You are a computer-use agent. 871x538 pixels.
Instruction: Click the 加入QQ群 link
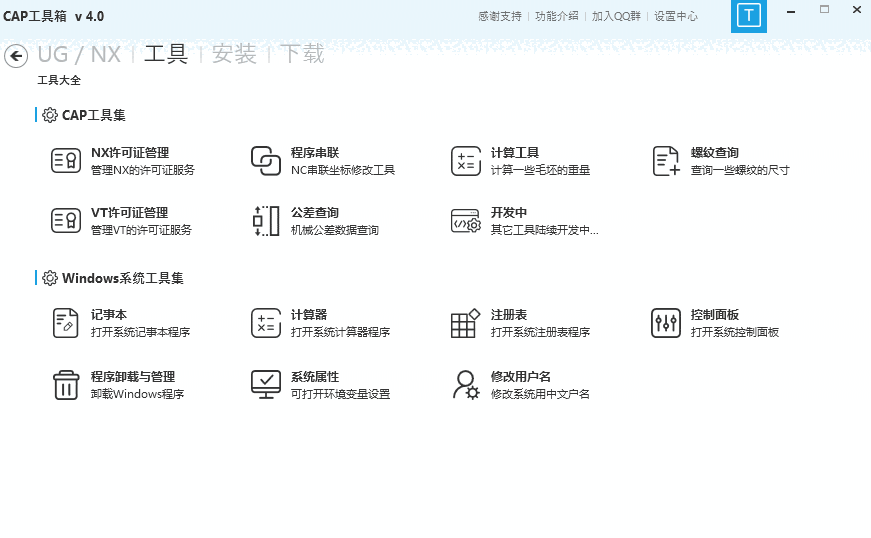pyautogui.click(x=616, y=17)
